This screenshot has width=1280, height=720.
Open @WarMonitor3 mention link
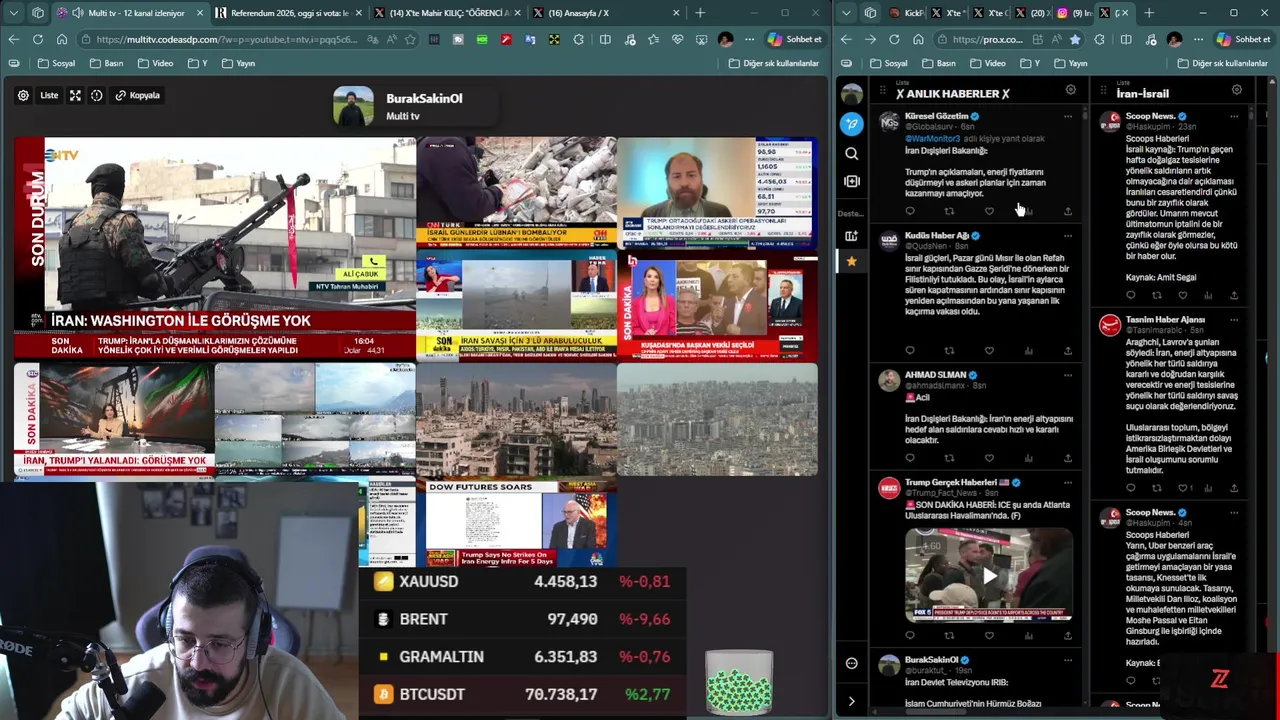[x=933, y=139]
